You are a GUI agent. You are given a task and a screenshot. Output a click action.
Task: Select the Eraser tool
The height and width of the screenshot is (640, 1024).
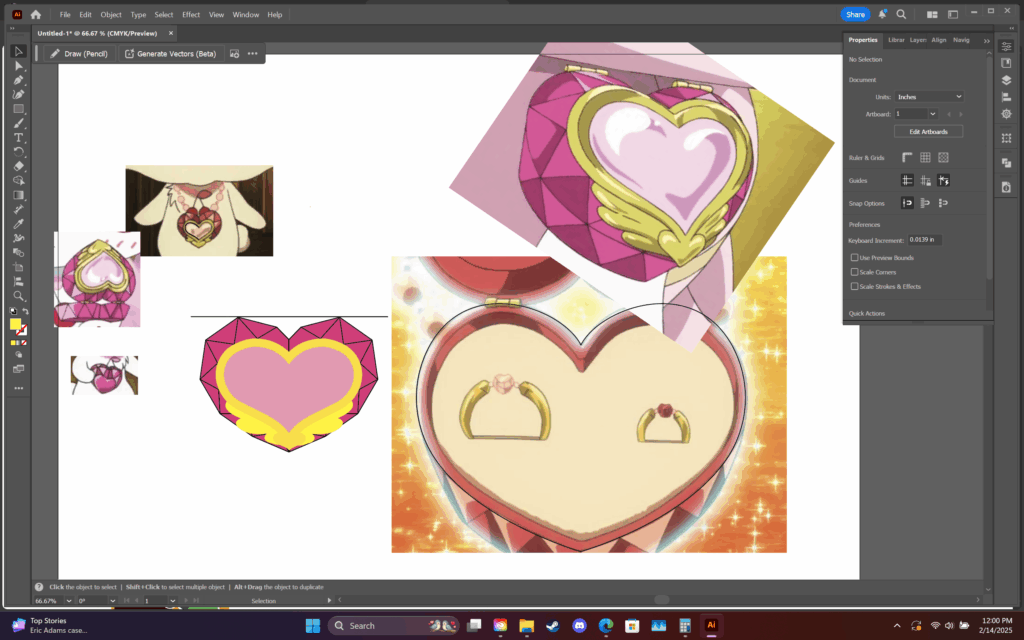(x=18, y=166)
